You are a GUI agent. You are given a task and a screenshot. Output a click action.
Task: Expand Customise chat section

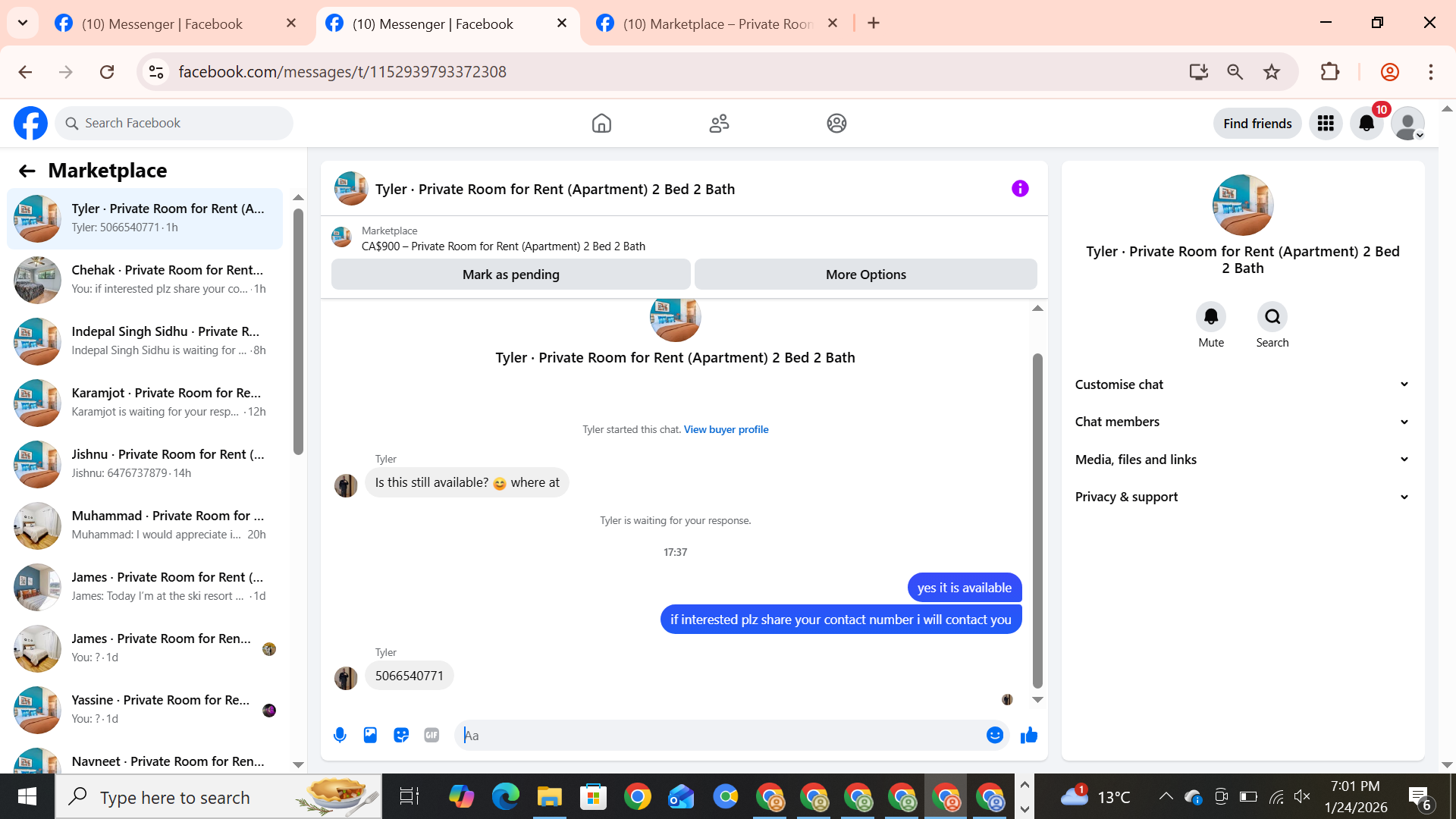pos(1242,384)
